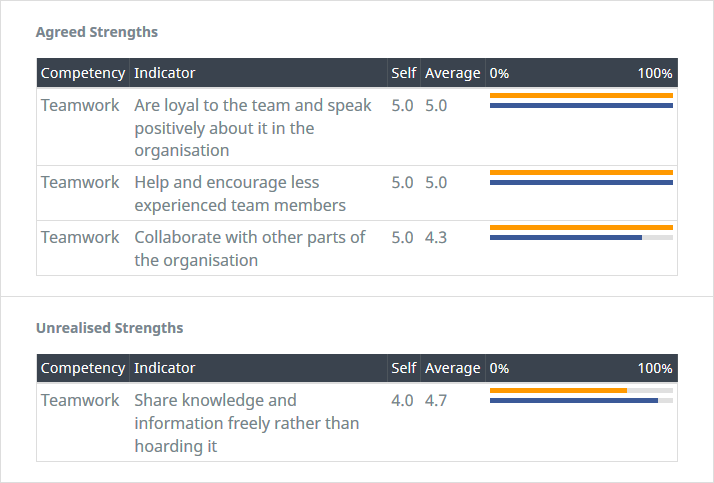
Task: Click Indicator header in Agreed Strengths table
Action: pyautogui.click(x=165, y=73)
